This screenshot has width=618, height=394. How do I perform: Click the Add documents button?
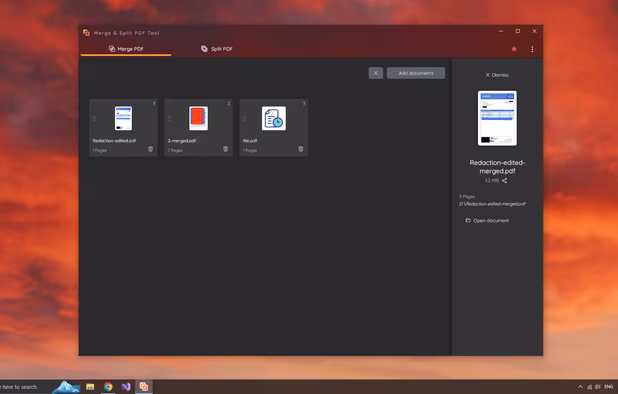pos(416,73)
